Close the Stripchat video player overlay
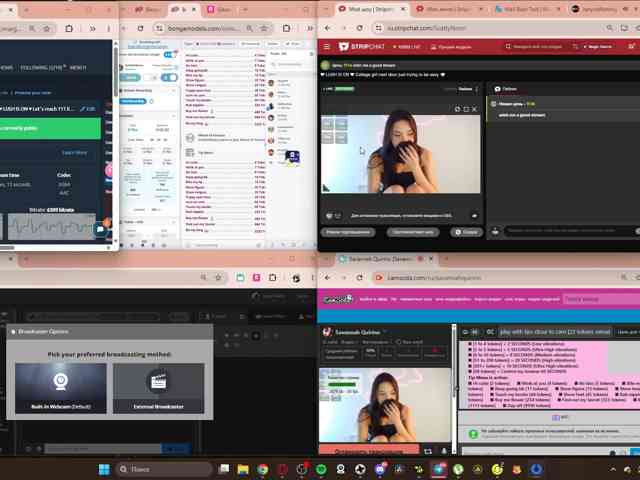This screenshot has height=480, width=640. click(x=474, y=109)
